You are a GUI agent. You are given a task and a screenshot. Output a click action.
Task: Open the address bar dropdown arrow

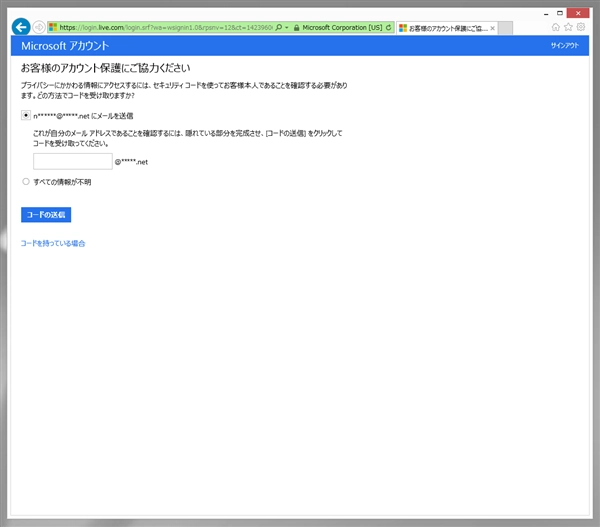[287, 28]
